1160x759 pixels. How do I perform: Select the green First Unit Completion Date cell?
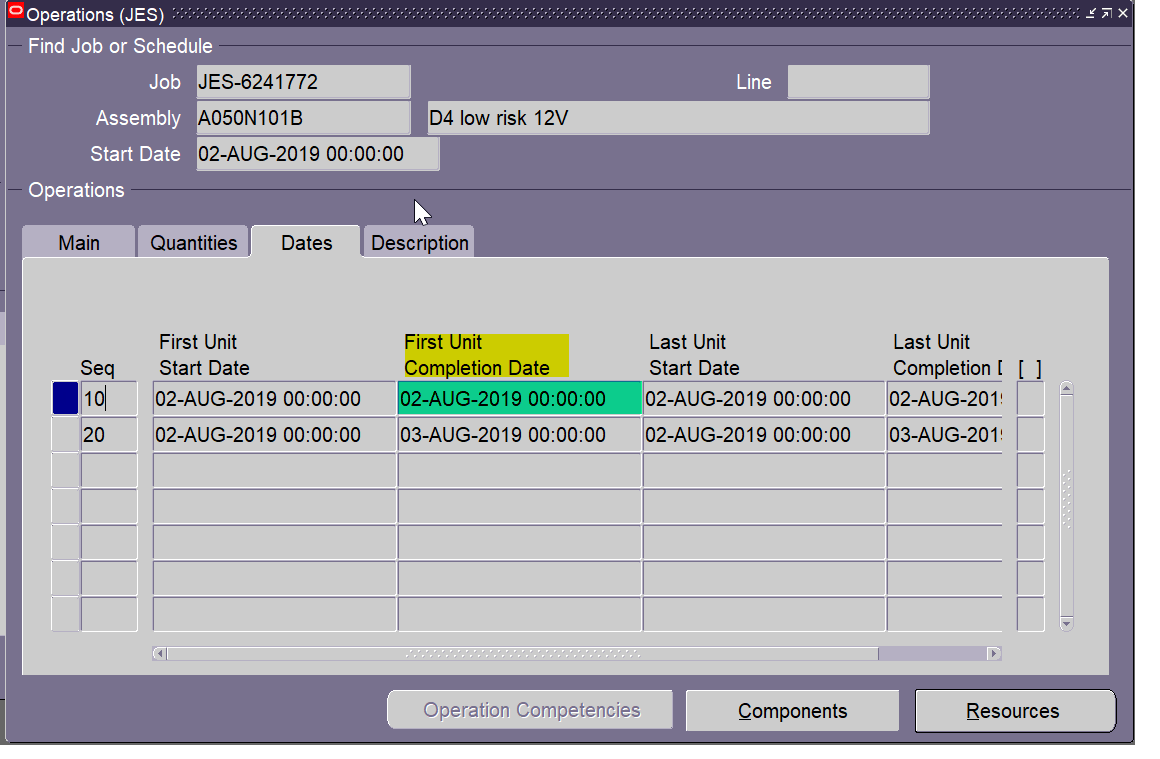pyautogui.click(x=518, y=398)
